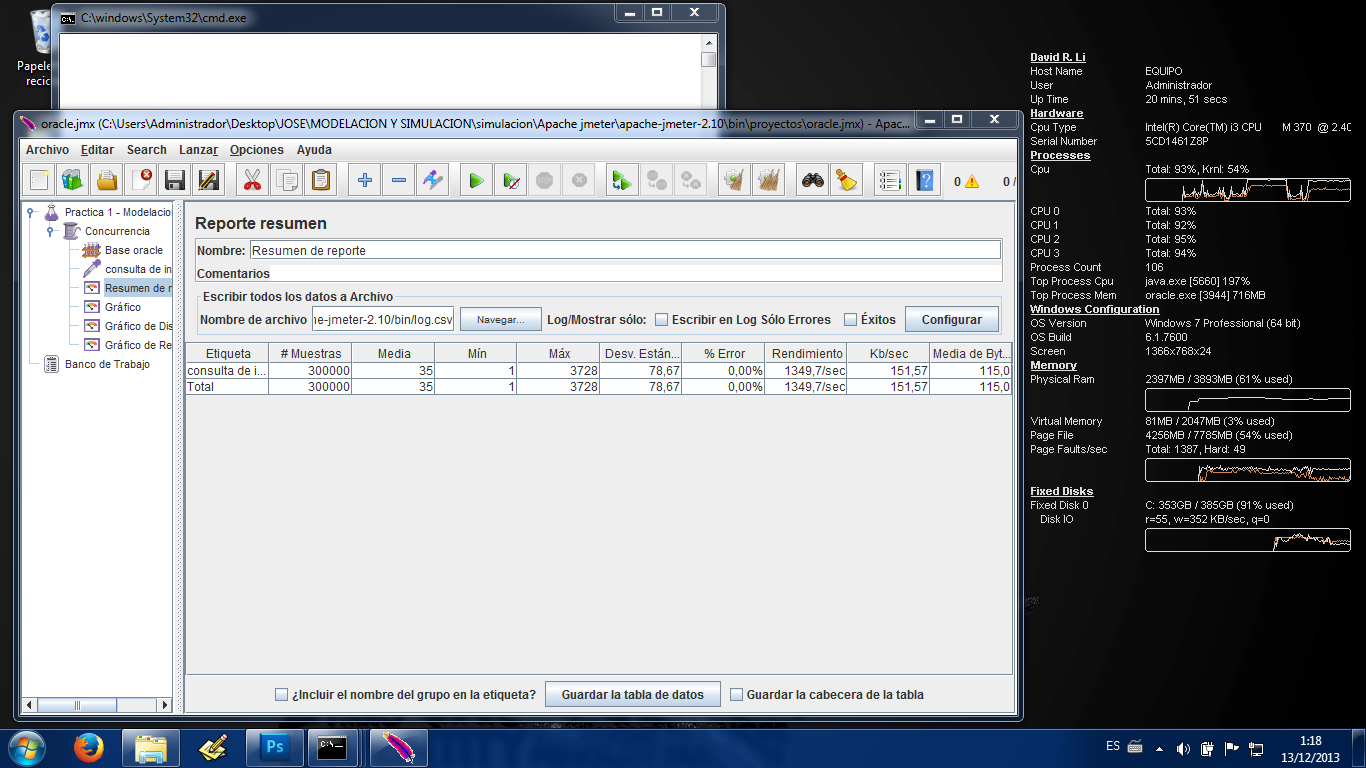Click the Clear broom-gear icon

click(x=734, y=180)
